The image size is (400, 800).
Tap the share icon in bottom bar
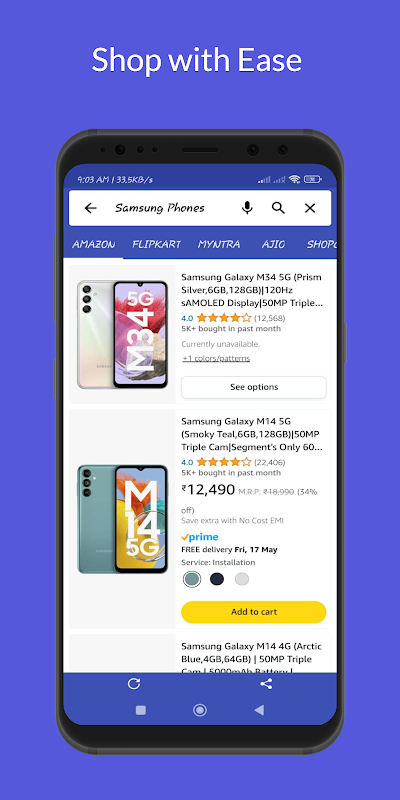[x=266, y=684]
